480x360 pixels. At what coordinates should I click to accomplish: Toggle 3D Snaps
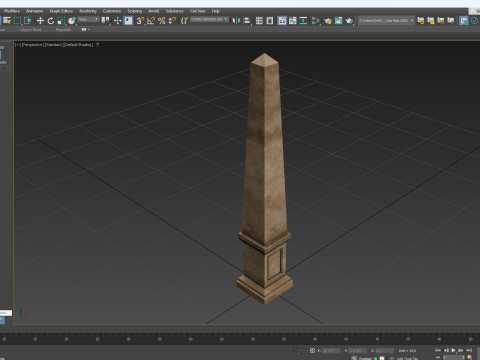coord(140,21)
